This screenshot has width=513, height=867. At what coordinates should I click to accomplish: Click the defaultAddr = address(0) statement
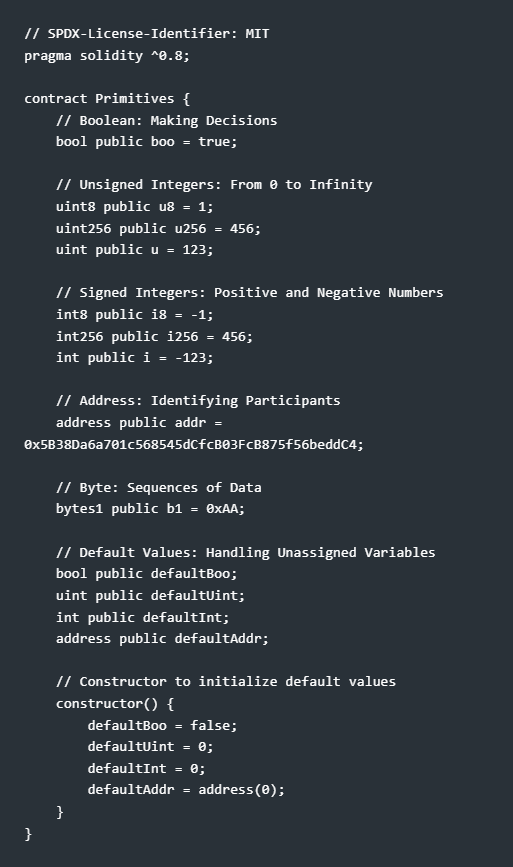[x=186, y=789]
